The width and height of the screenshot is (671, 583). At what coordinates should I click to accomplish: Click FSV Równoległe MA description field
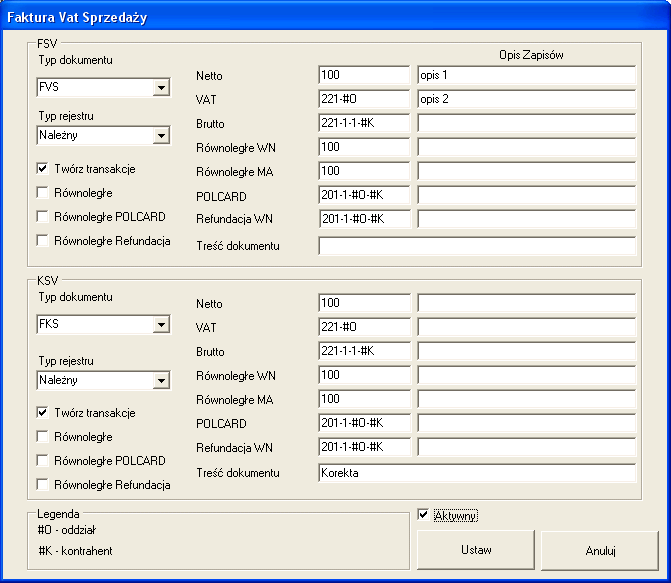click(527, 171)
